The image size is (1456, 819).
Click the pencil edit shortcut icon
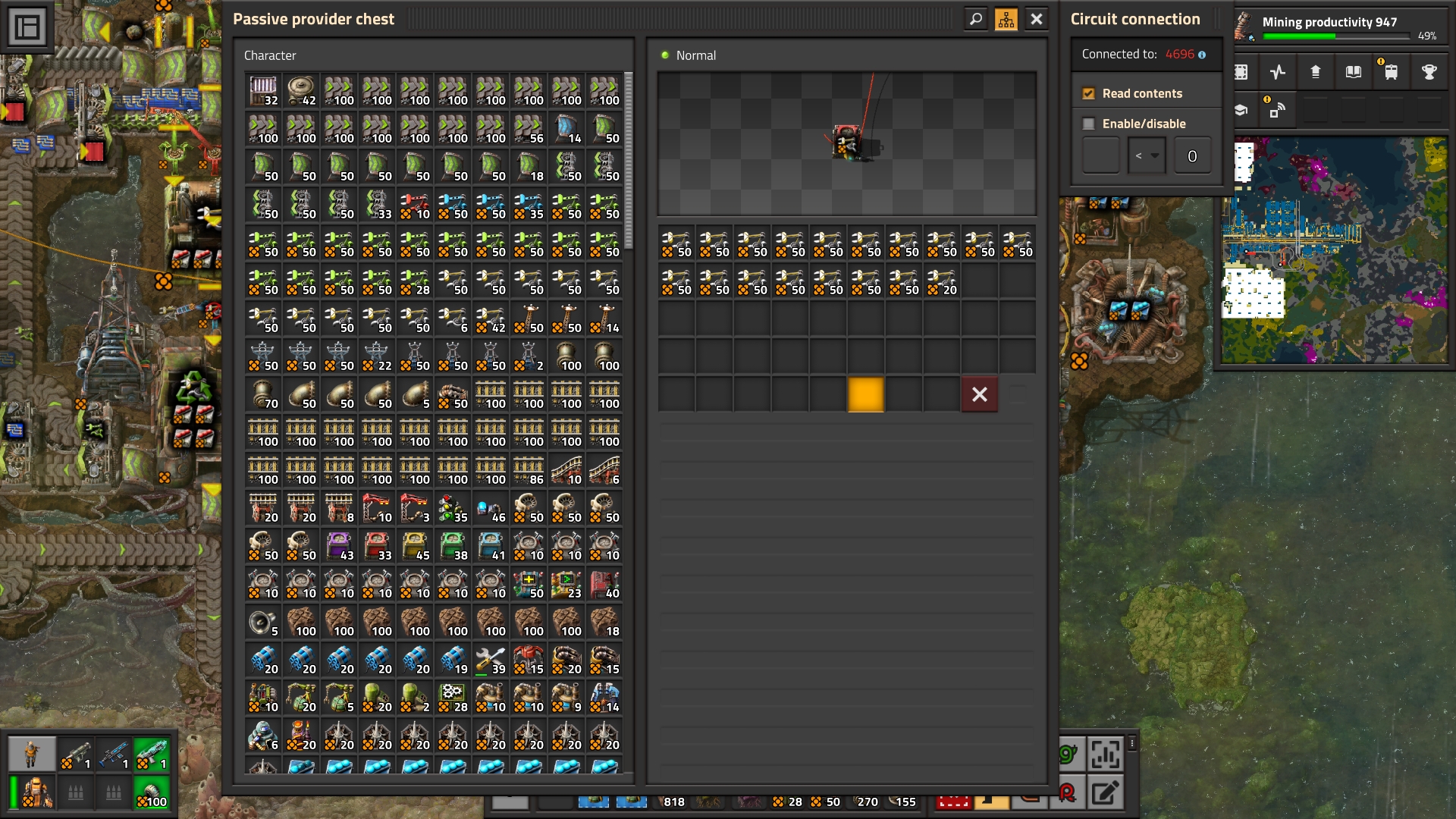click(x=1106, y=792)
